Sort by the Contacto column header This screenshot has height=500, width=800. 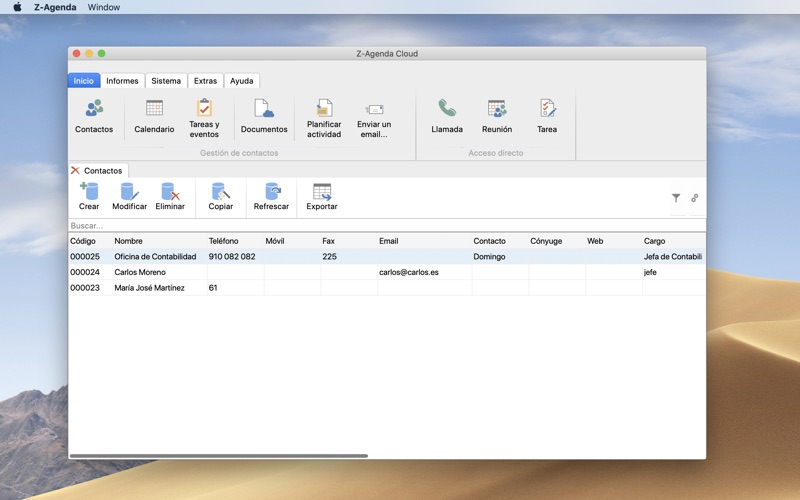501,241
